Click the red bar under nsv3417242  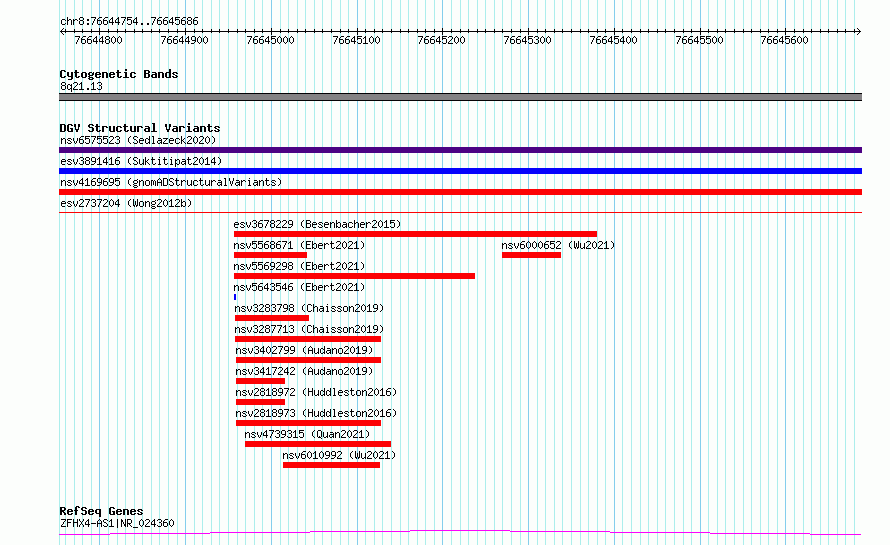260,381
